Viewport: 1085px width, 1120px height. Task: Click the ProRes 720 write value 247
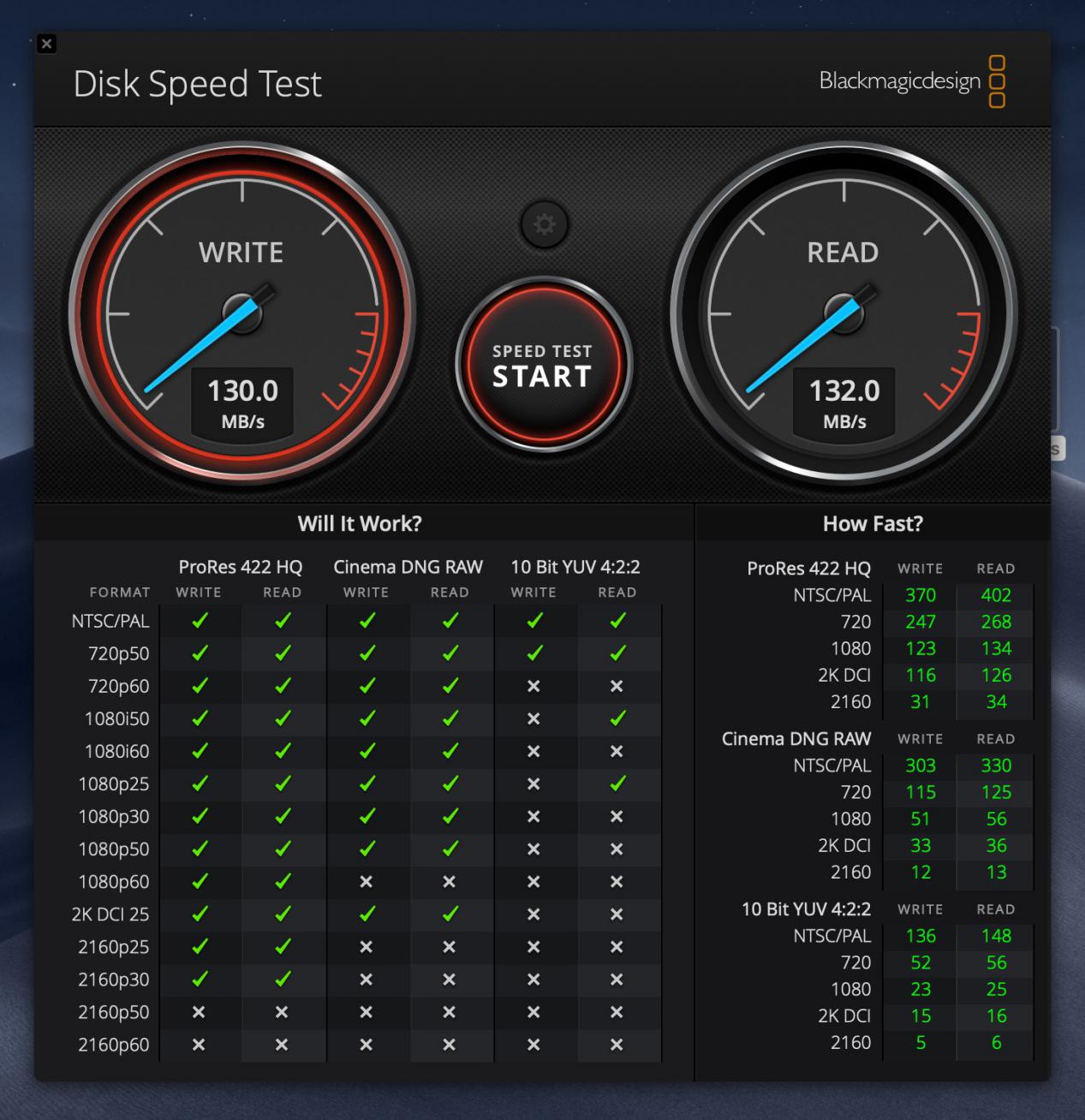[x=921, y=622]
